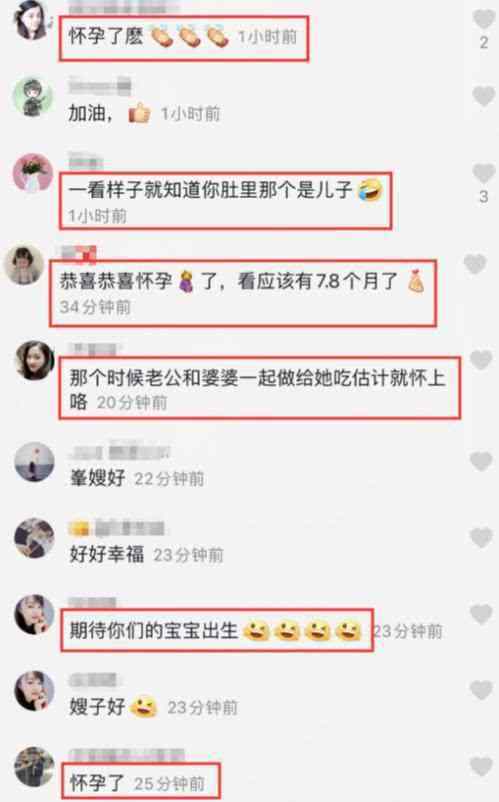This screenshot has height=802, width=499.
Task: Tap heart beside 那个时候老公和婆婆 comment
Action: pos(480,360)
